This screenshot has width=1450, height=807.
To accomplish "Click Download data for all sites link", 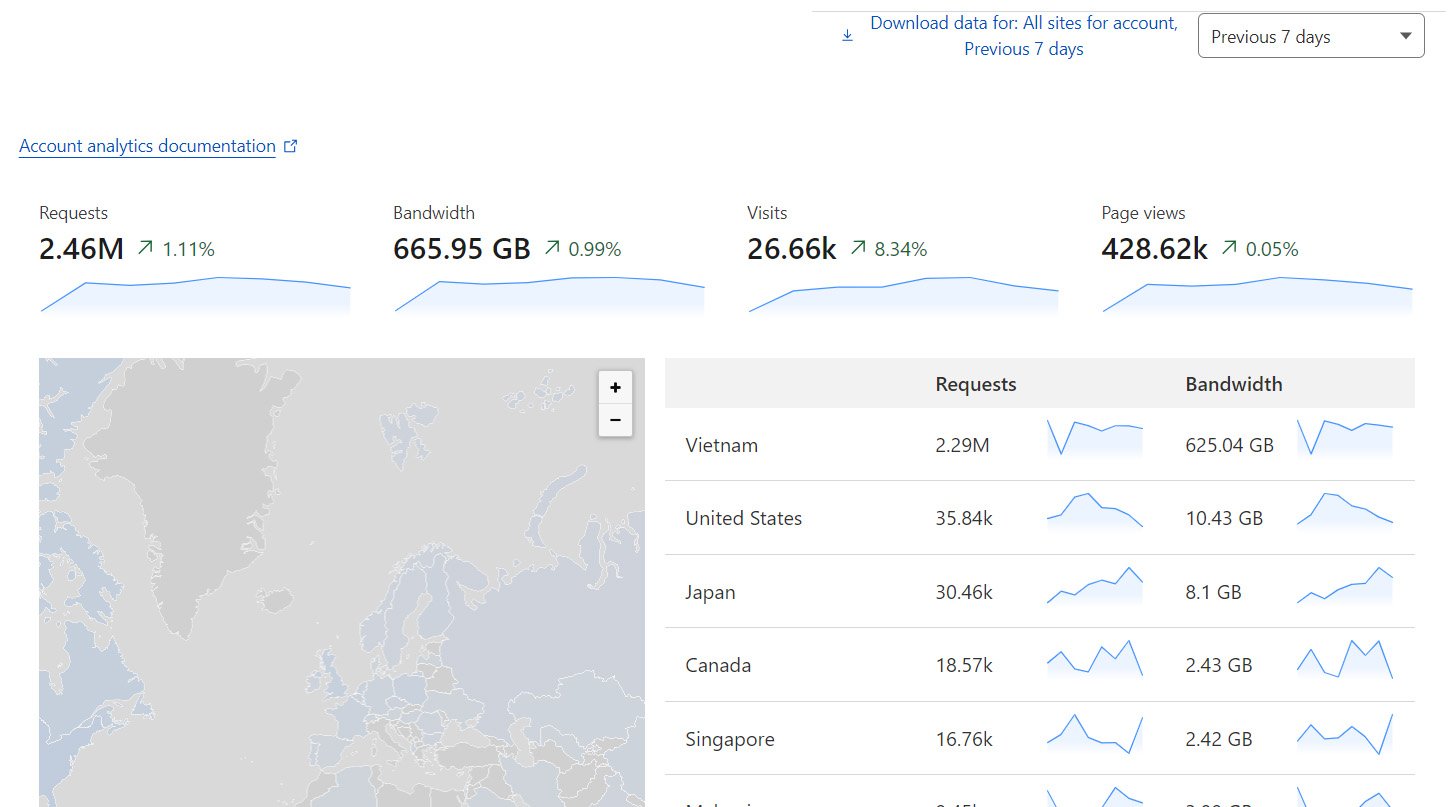I will (x=1023, y=36).
